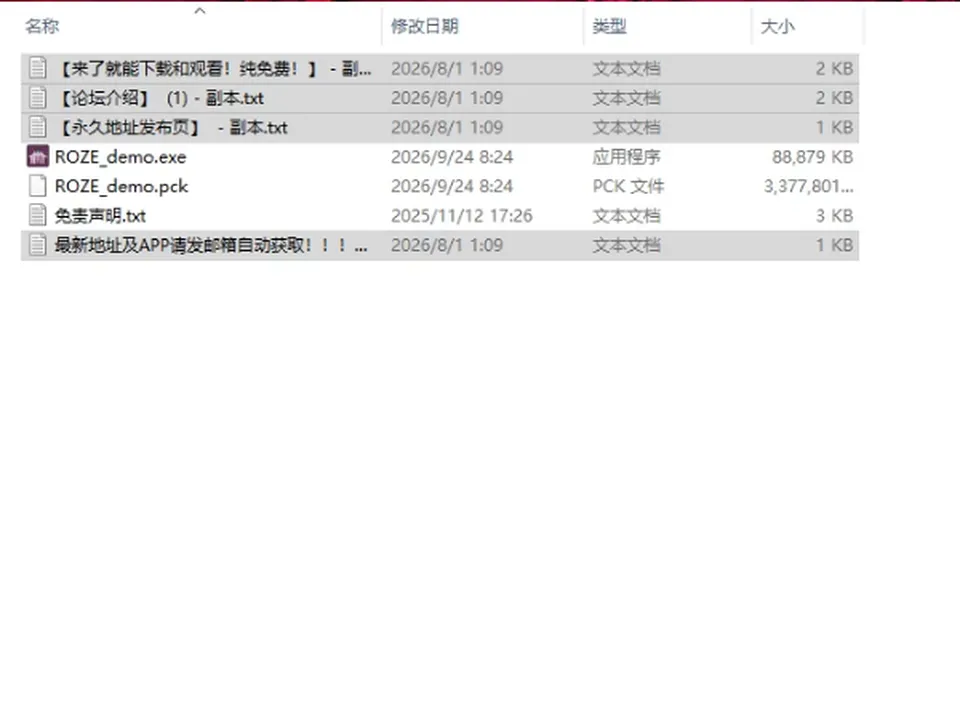Viewport: 960px width, 725px height.
Task: Click the text file icon beside 免责声明.txt
Action: pos(37,216)
